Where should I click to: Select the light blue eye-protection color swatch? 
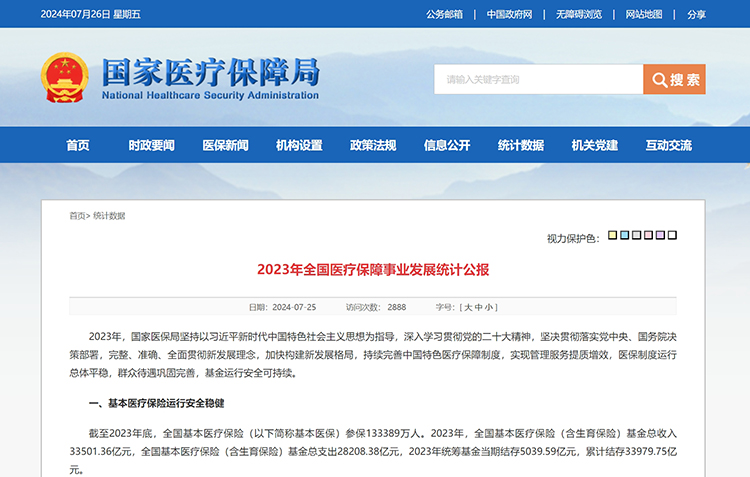pyautogui.click(x=624, y=235)
